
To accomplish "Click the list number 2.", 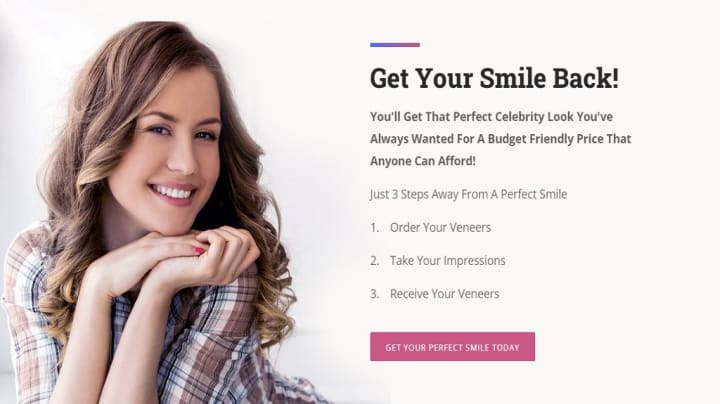I will tap(375, 261).
